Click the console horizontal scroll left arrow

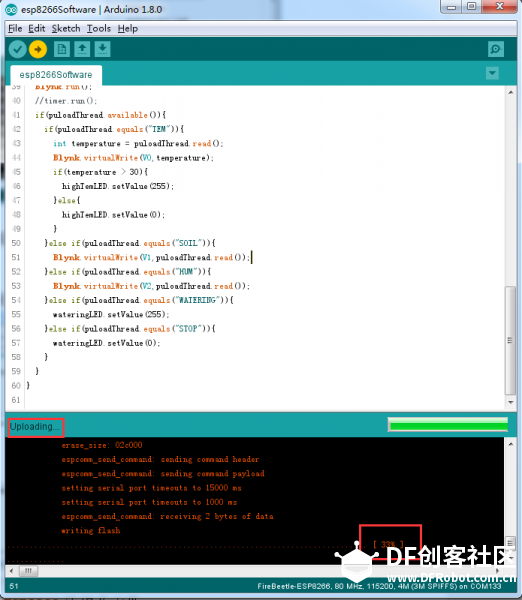pos(11,571)
